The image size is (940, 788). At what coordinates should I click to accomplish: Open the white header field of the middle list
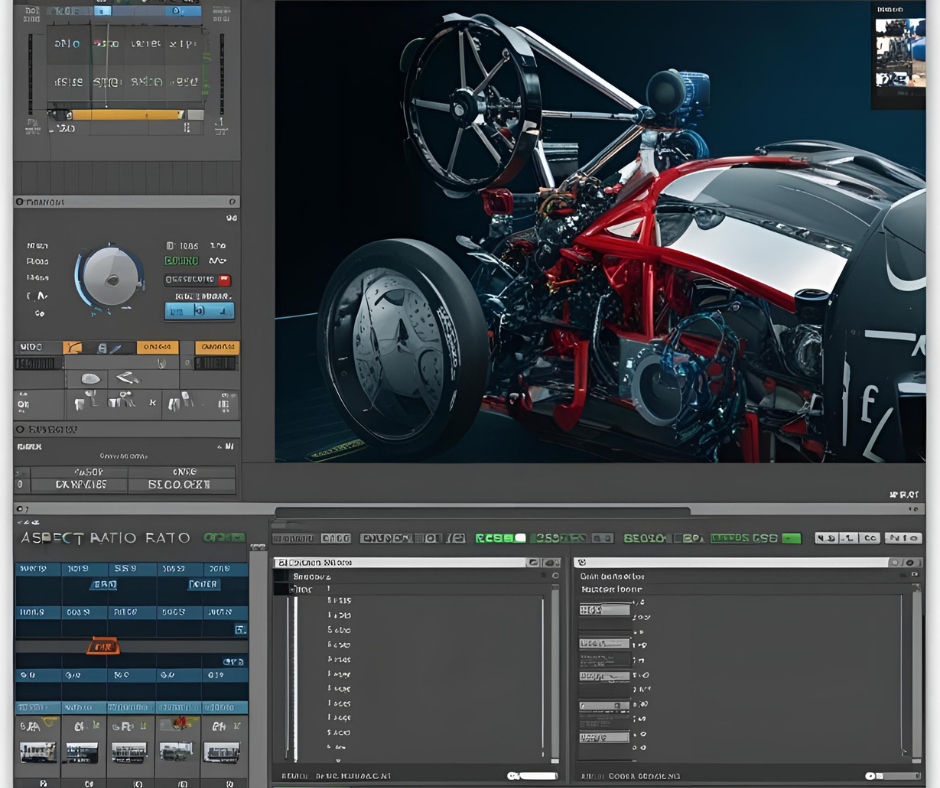click(400, 563)
